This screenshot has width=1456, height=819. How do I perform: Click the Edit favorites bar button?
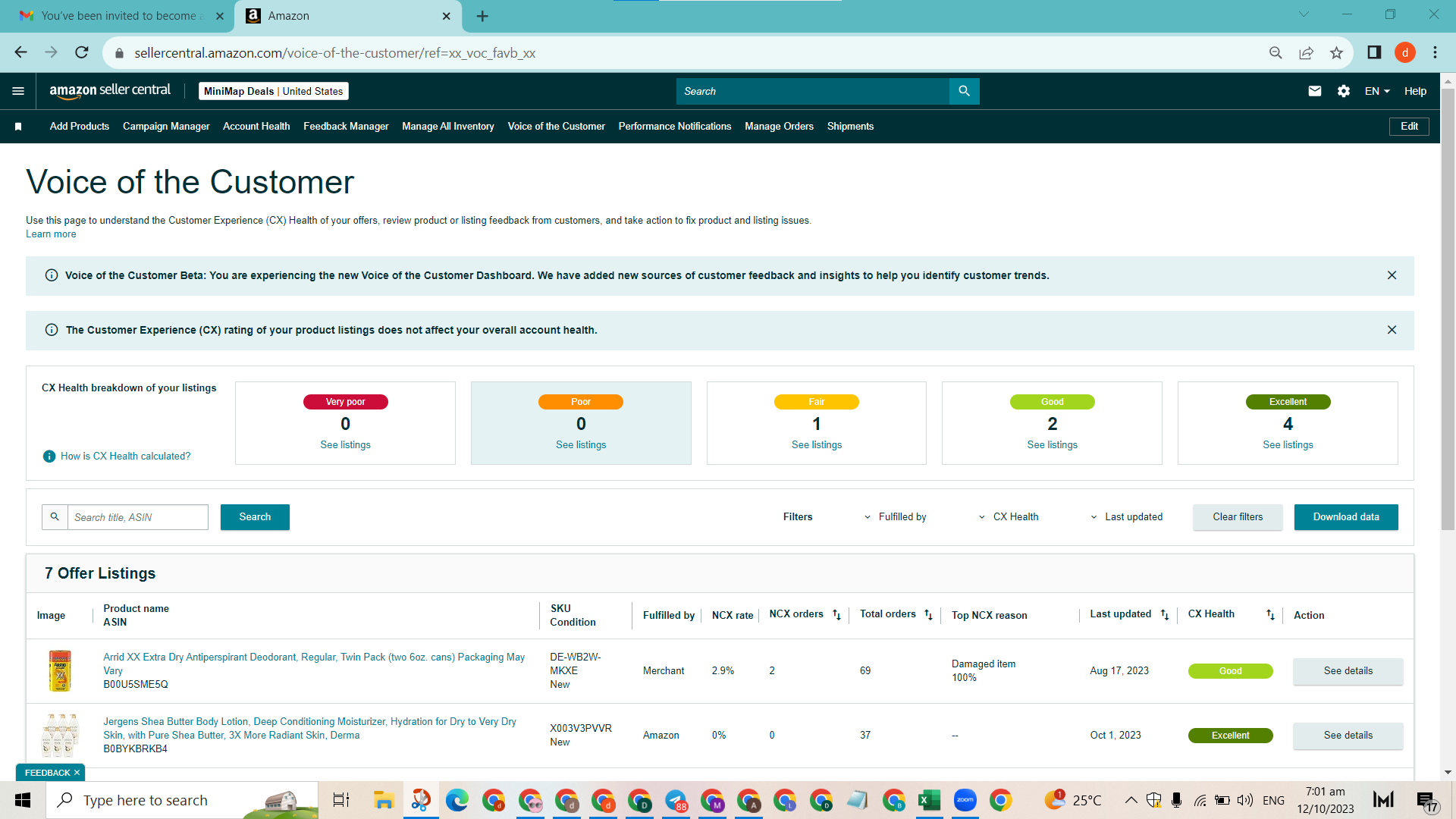coord(1409,127)
